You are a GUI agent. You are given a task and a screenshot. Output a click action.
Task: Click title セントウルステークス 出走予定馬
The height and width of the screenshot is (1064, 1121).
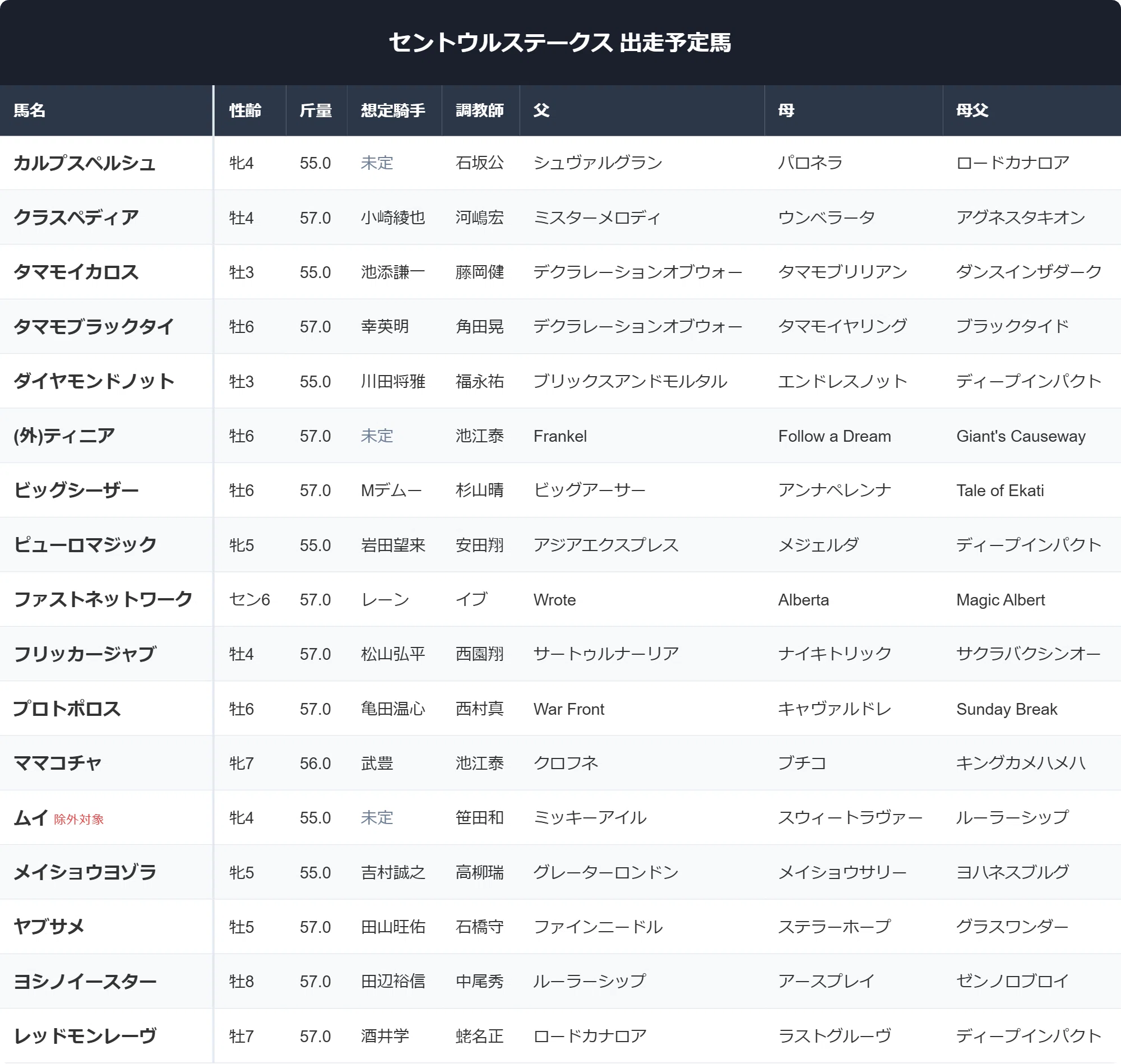click(x=560, y=43)
